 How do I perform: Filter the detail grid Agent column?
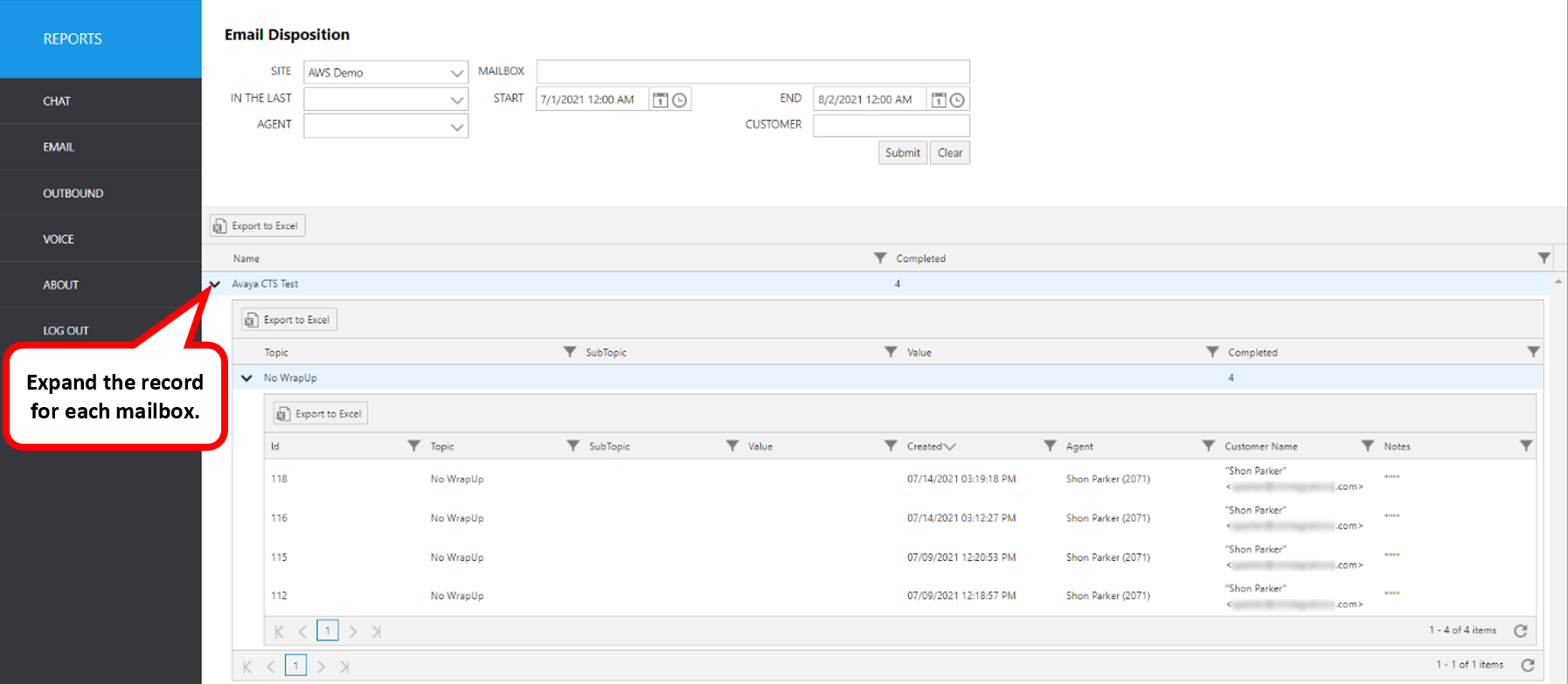pos(1209,446)
